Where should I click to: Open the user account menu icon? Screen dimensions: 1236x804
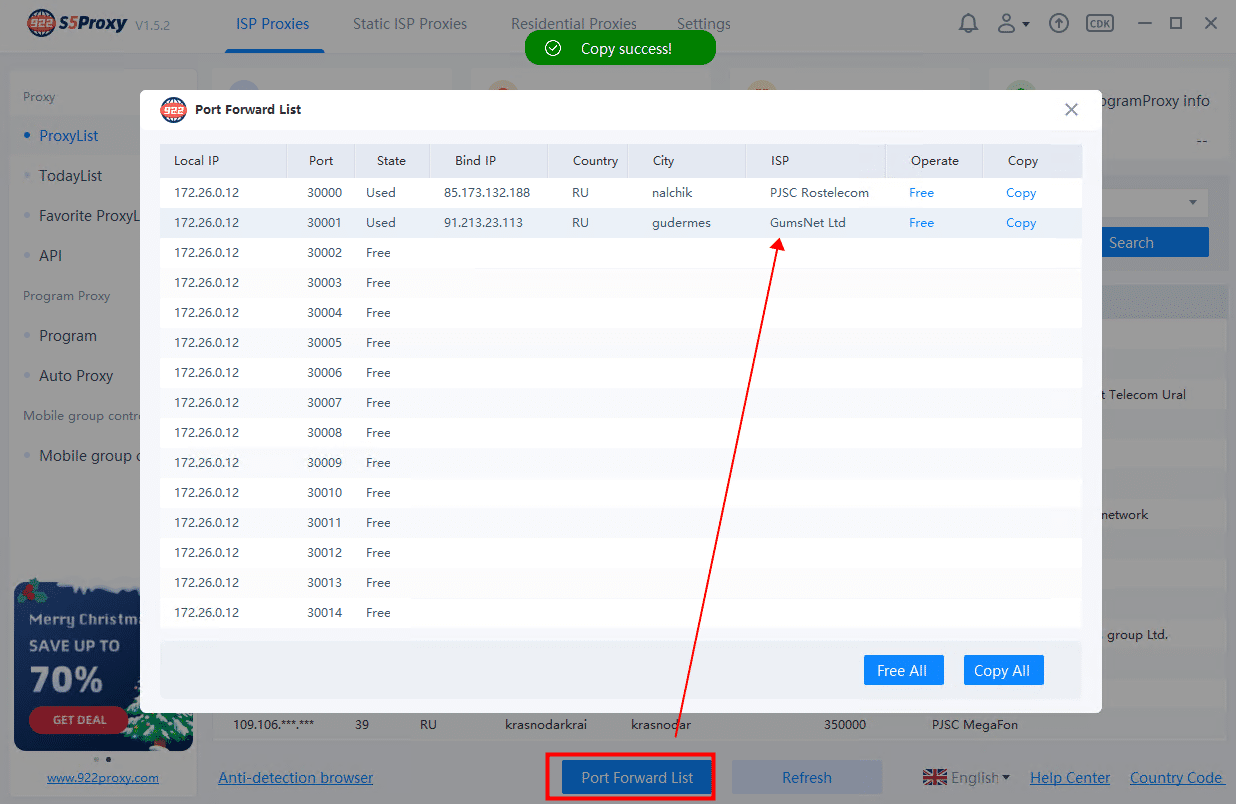[1013, 23]
